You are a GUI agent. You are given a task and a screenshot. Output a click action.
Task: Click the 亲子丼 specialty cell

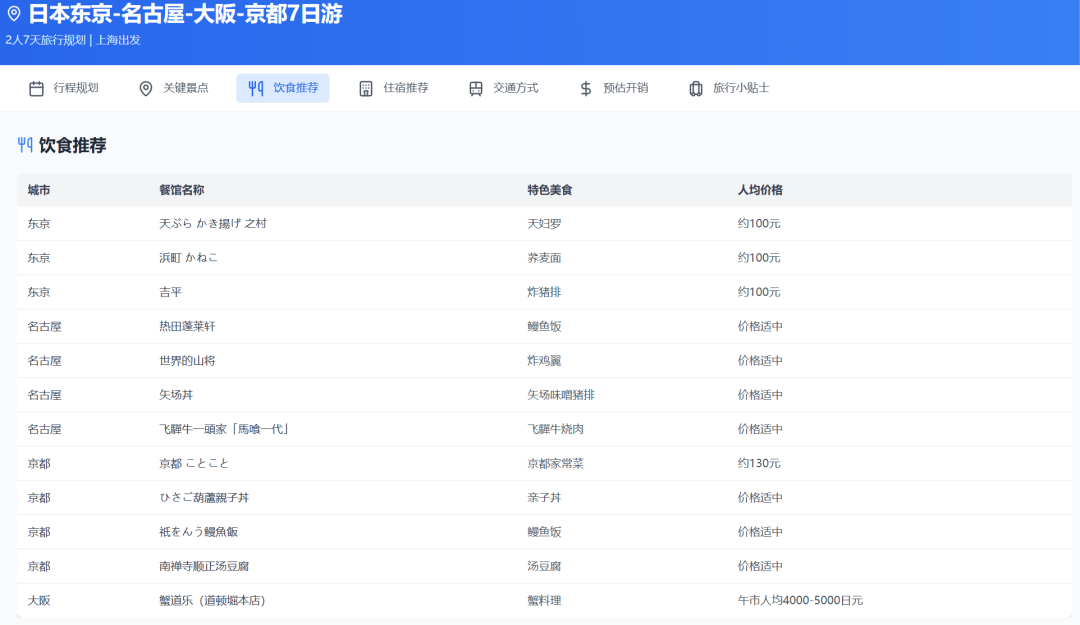(x=544, y=498)
